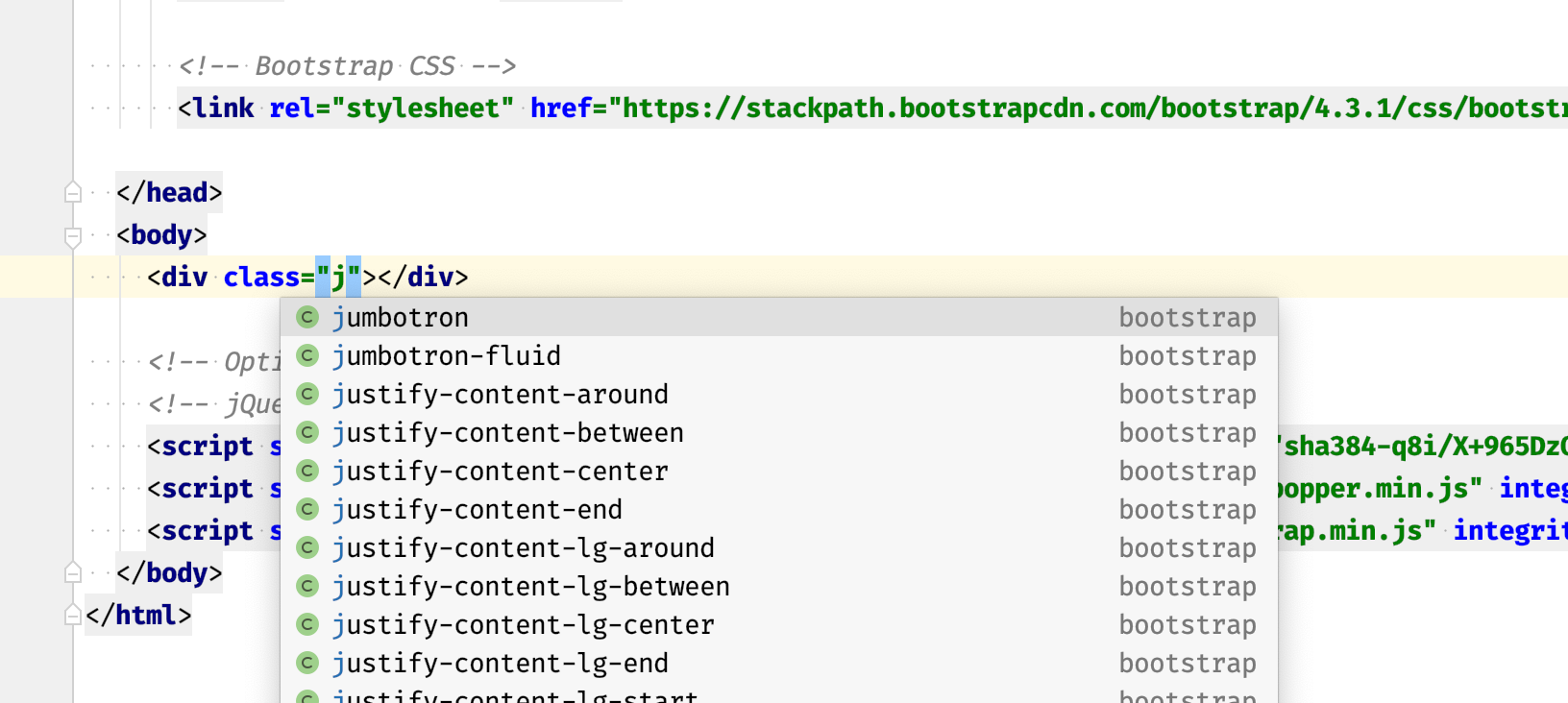Collapse the fold marker at closing head tag
Screen dimensions: 1568x703
73,192
